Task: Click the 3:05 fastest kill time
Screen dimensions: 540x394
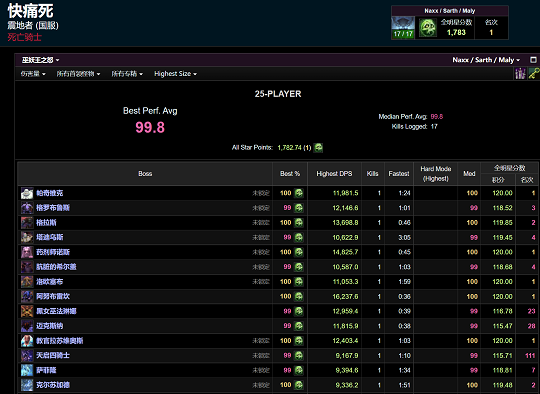Action: 404,237
